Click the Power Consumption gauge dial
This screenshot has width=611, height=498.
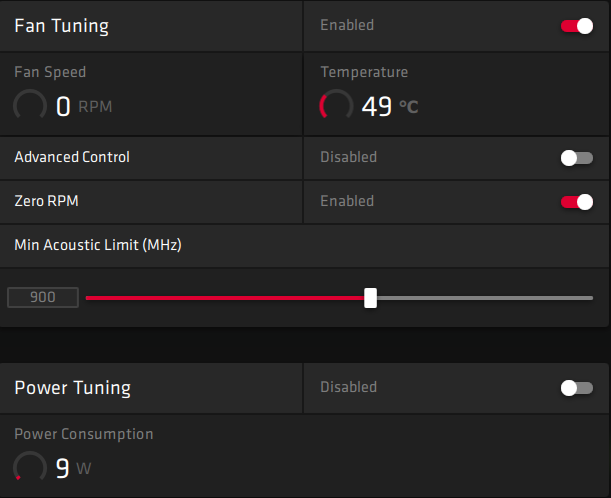30,467
